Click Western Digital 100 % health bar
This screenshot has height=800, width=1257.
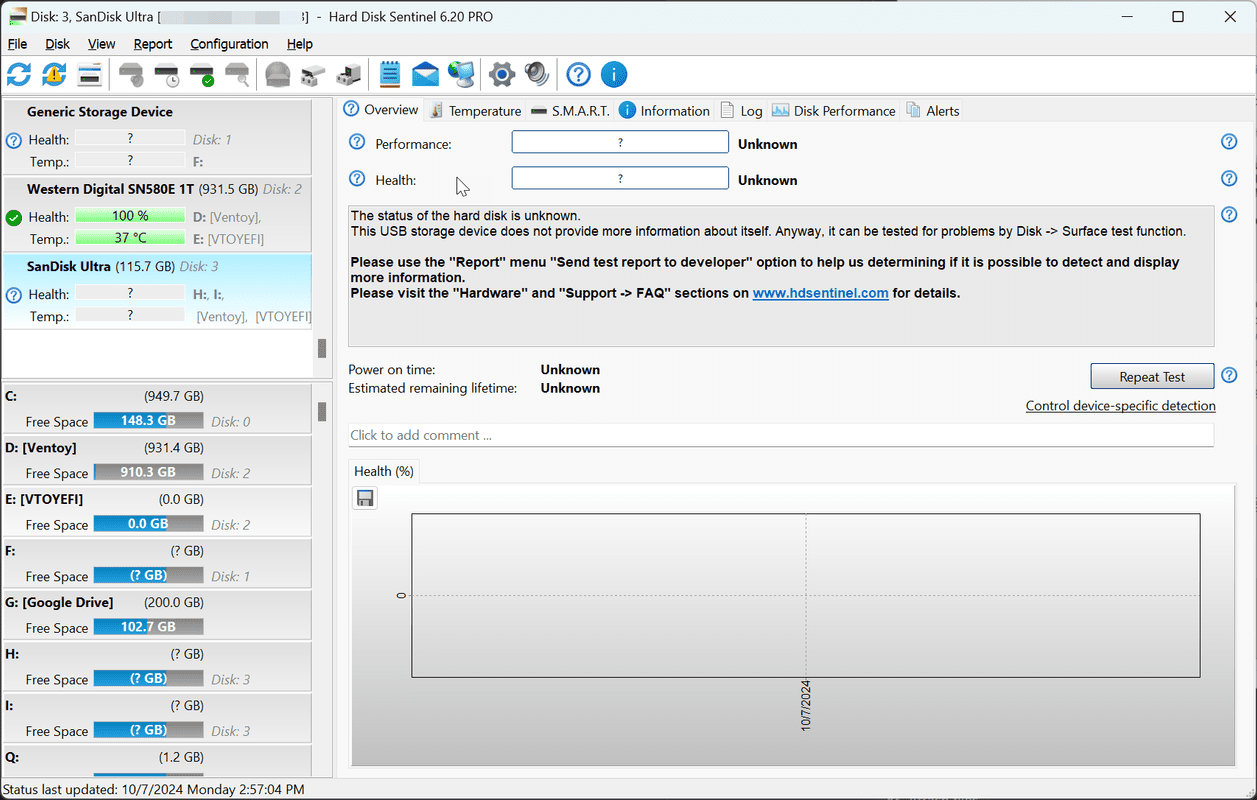point(130,216)
